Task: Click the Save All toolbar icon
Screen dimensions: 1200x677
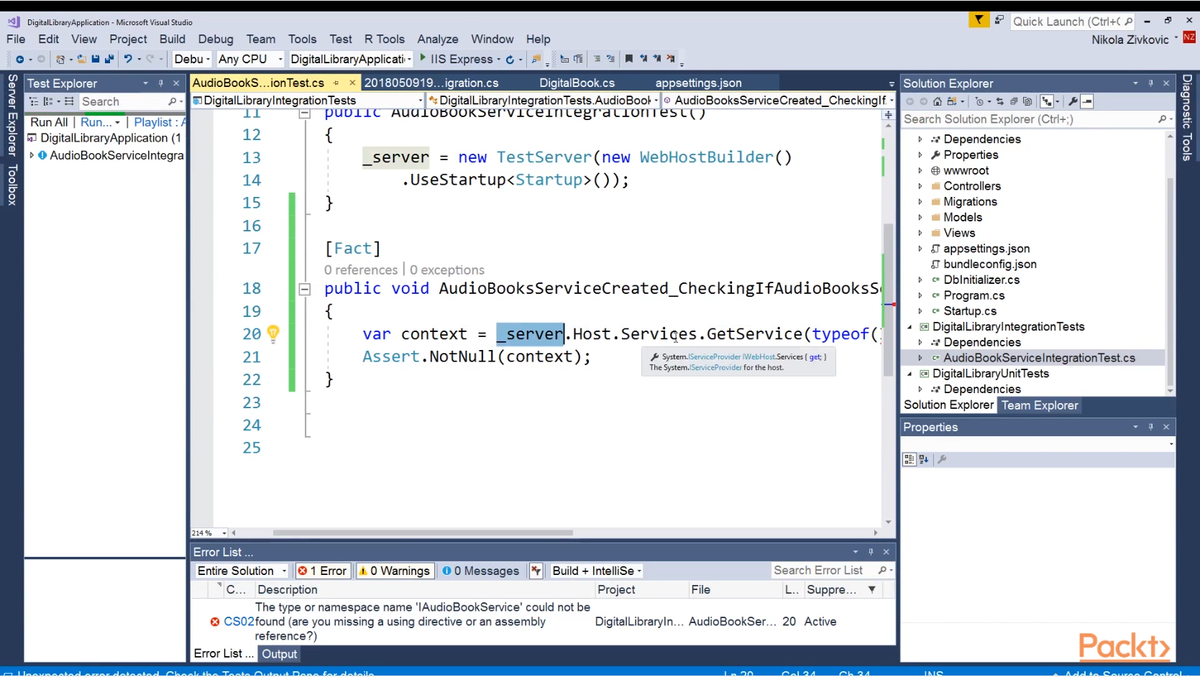Action: click(108, 59)
